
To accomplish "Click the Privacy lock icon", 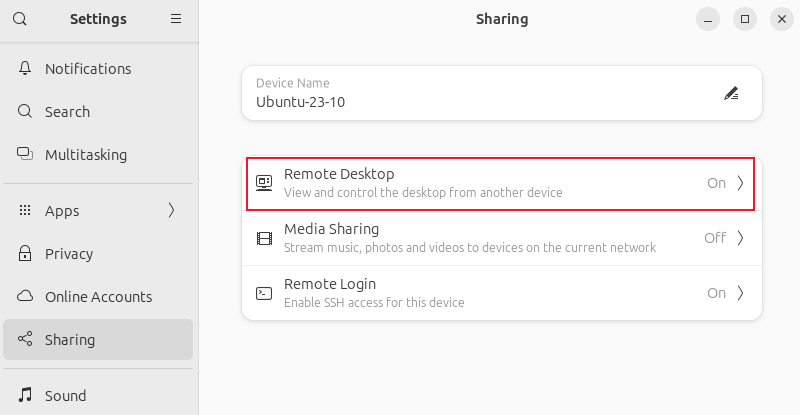I will (x=25, y=254).
